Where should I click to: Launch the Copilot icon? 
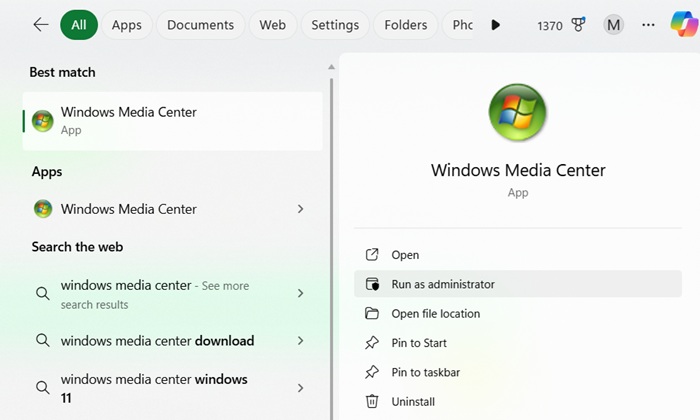684,24
